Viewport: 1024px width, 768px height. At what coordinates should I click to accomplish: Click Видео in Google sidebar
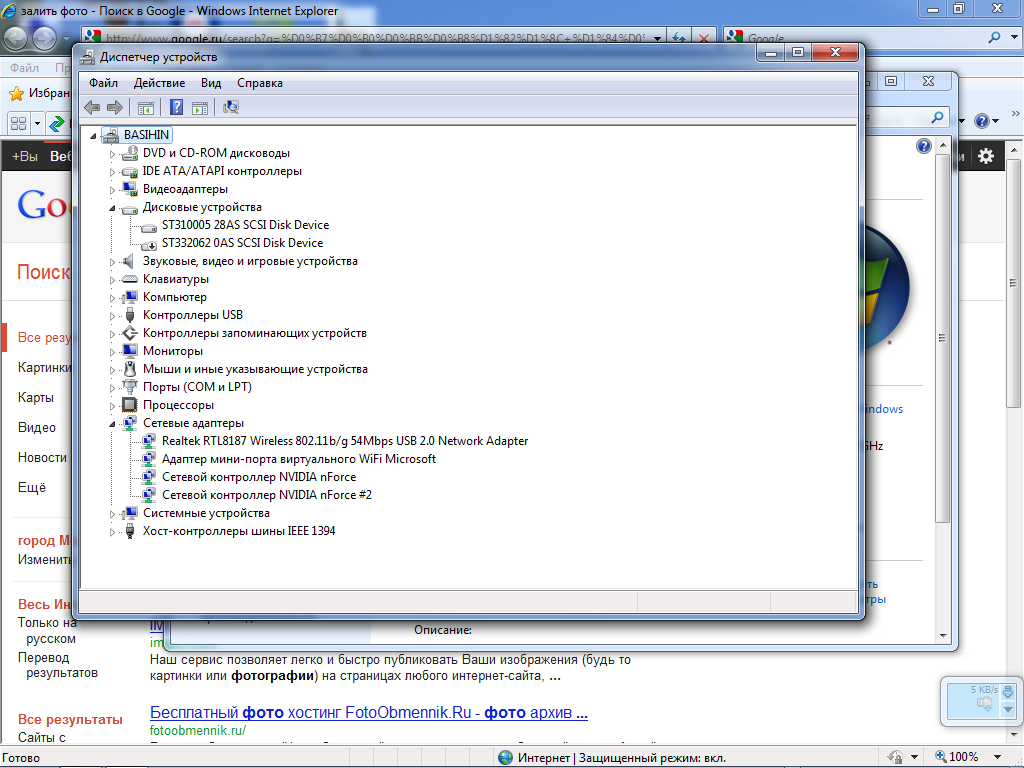37,428
